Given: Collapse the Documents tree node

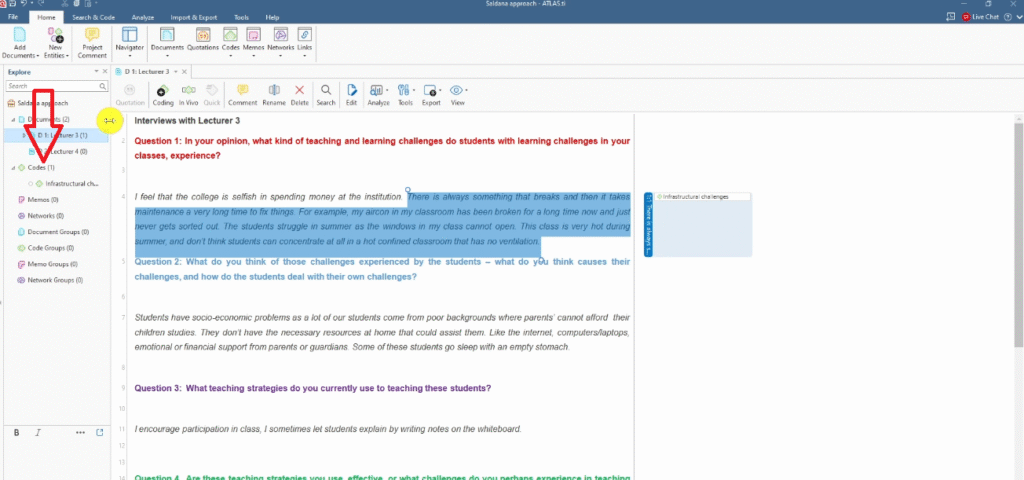Looking at the screenshot, I should click(12, 119).
